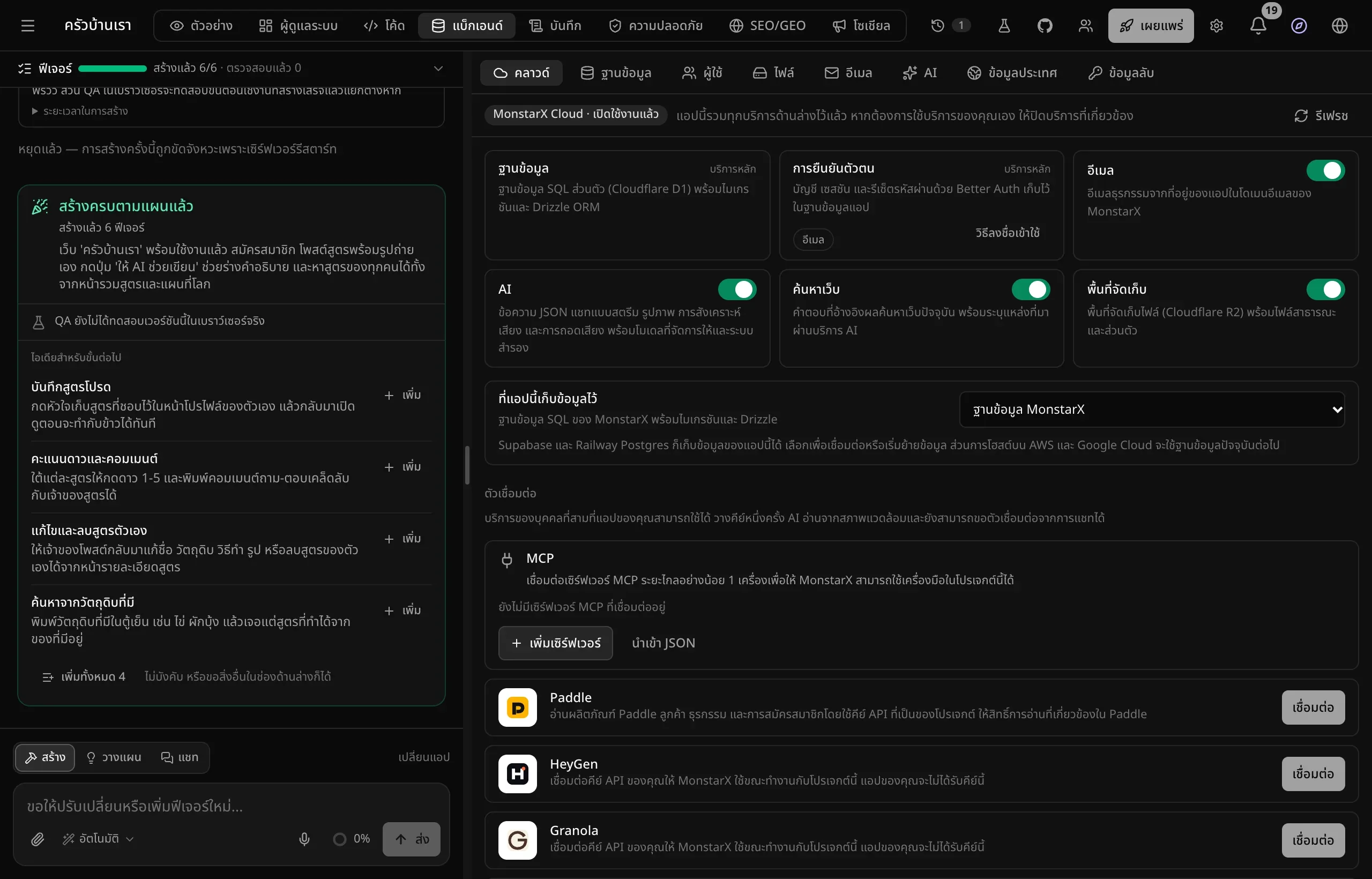Click the นำเข้า JSON link
The image size is (1372, 879).
point(663,643)
